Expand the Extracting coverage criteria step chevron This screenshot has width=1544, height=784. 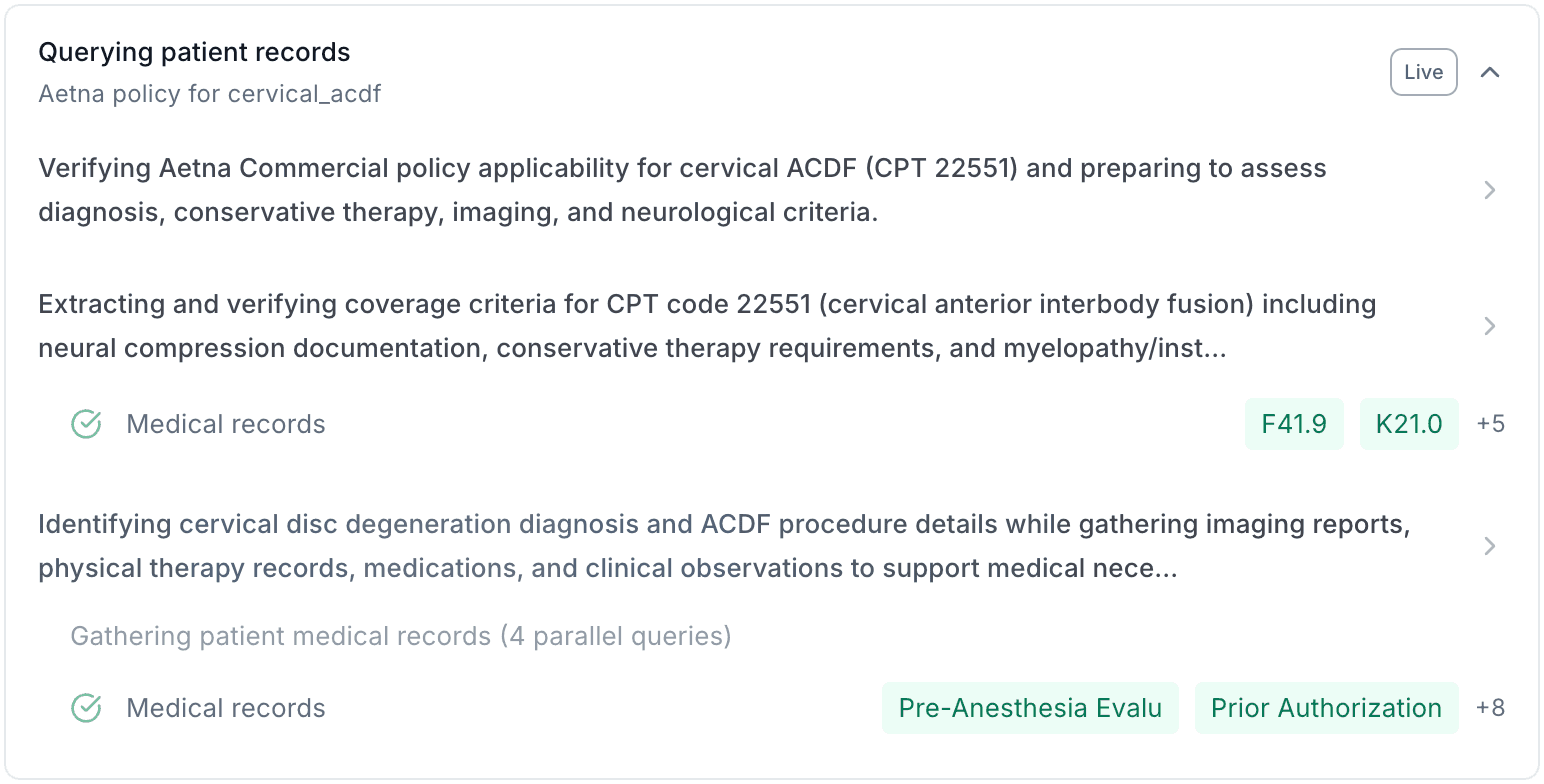point(1490,326)
